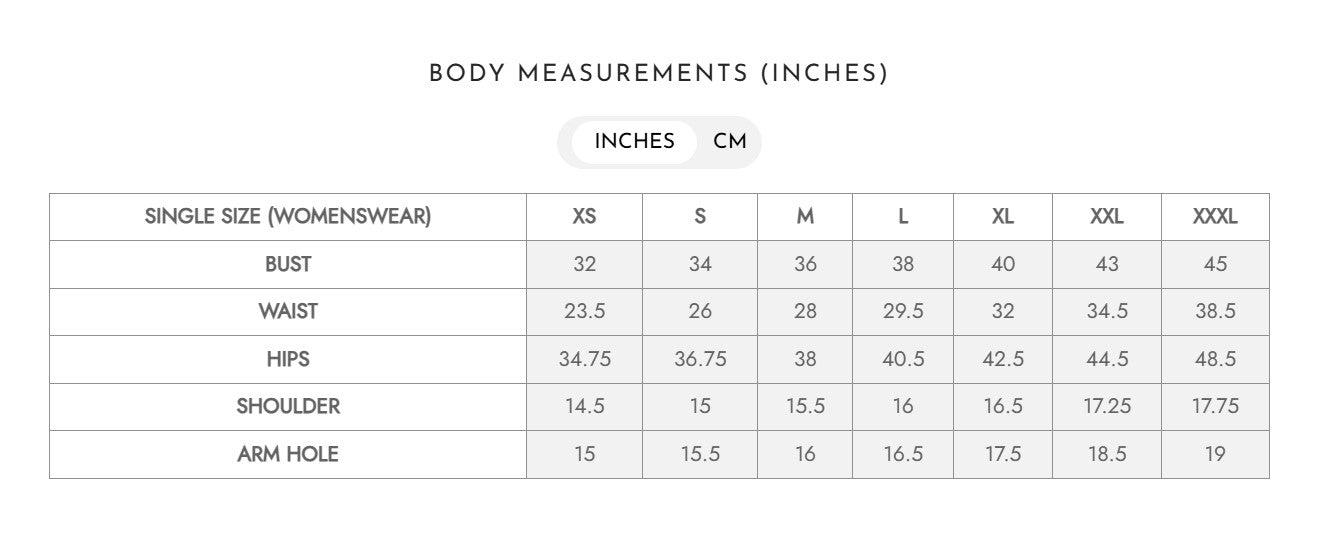This screenshot has height=537, width=1336.
Task: Click the XS hips value 34.75
Action: 584,359
